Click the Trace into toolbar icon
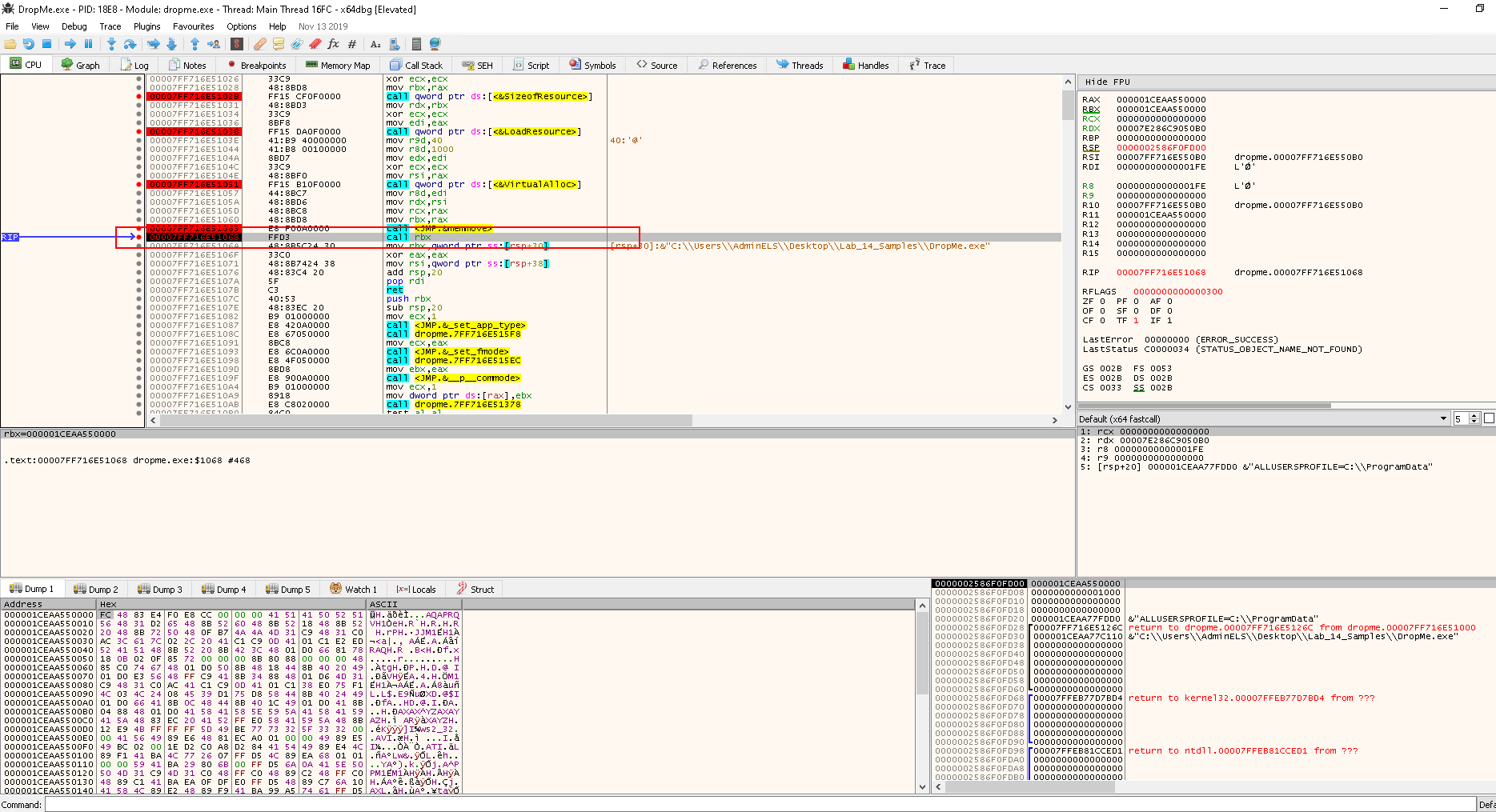The image size is (1496, 812). point(154,44)
